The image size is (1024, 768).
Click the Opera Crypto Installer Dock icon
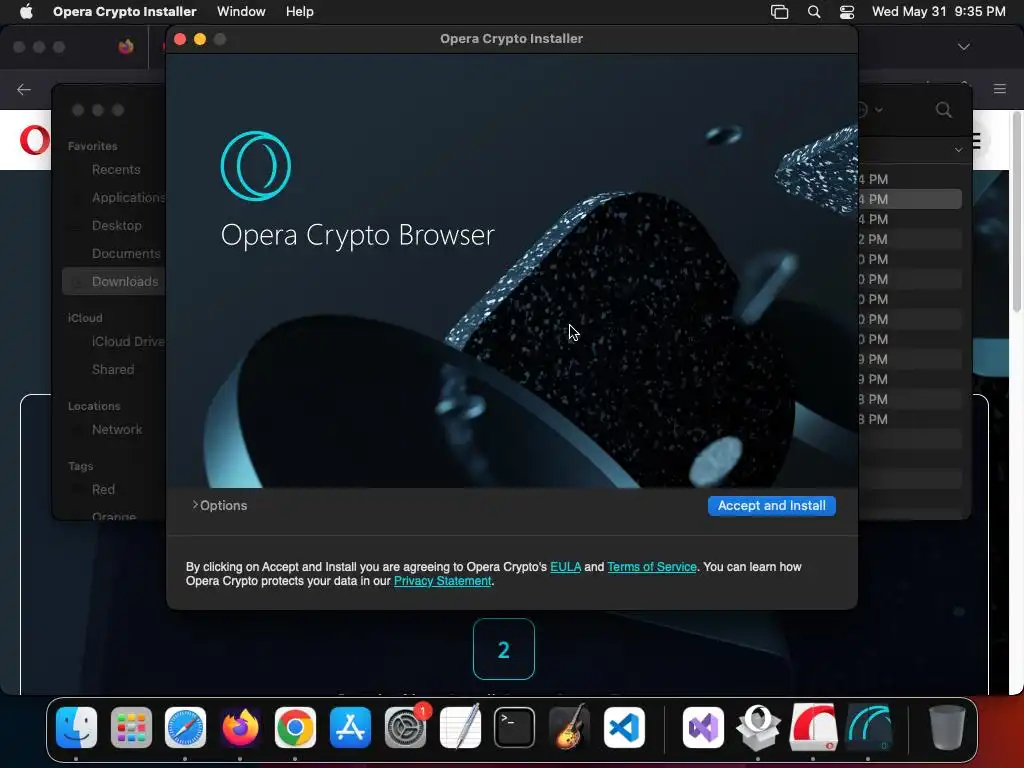[868, 727]
